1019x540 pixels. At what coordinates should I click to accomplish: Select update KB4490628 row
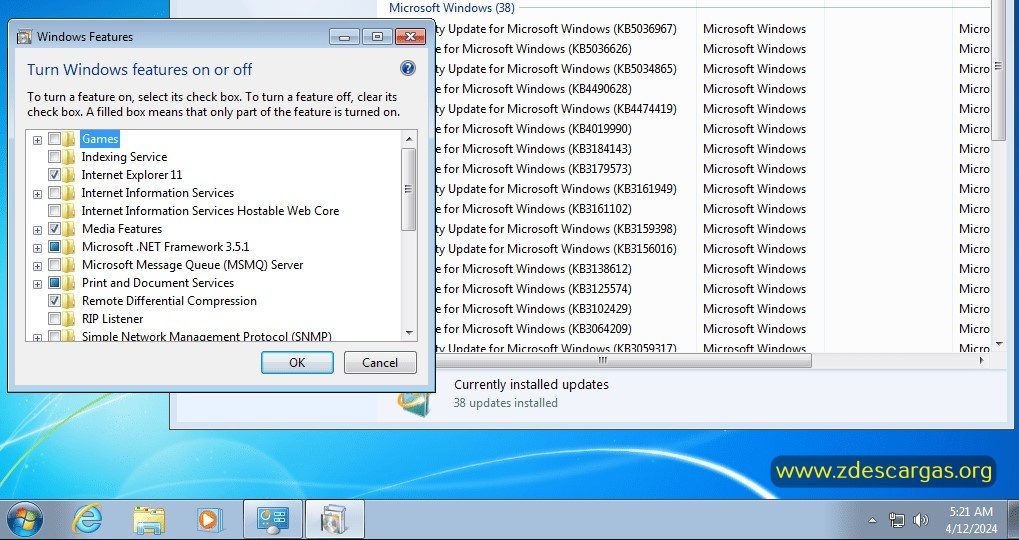[712, 89]
